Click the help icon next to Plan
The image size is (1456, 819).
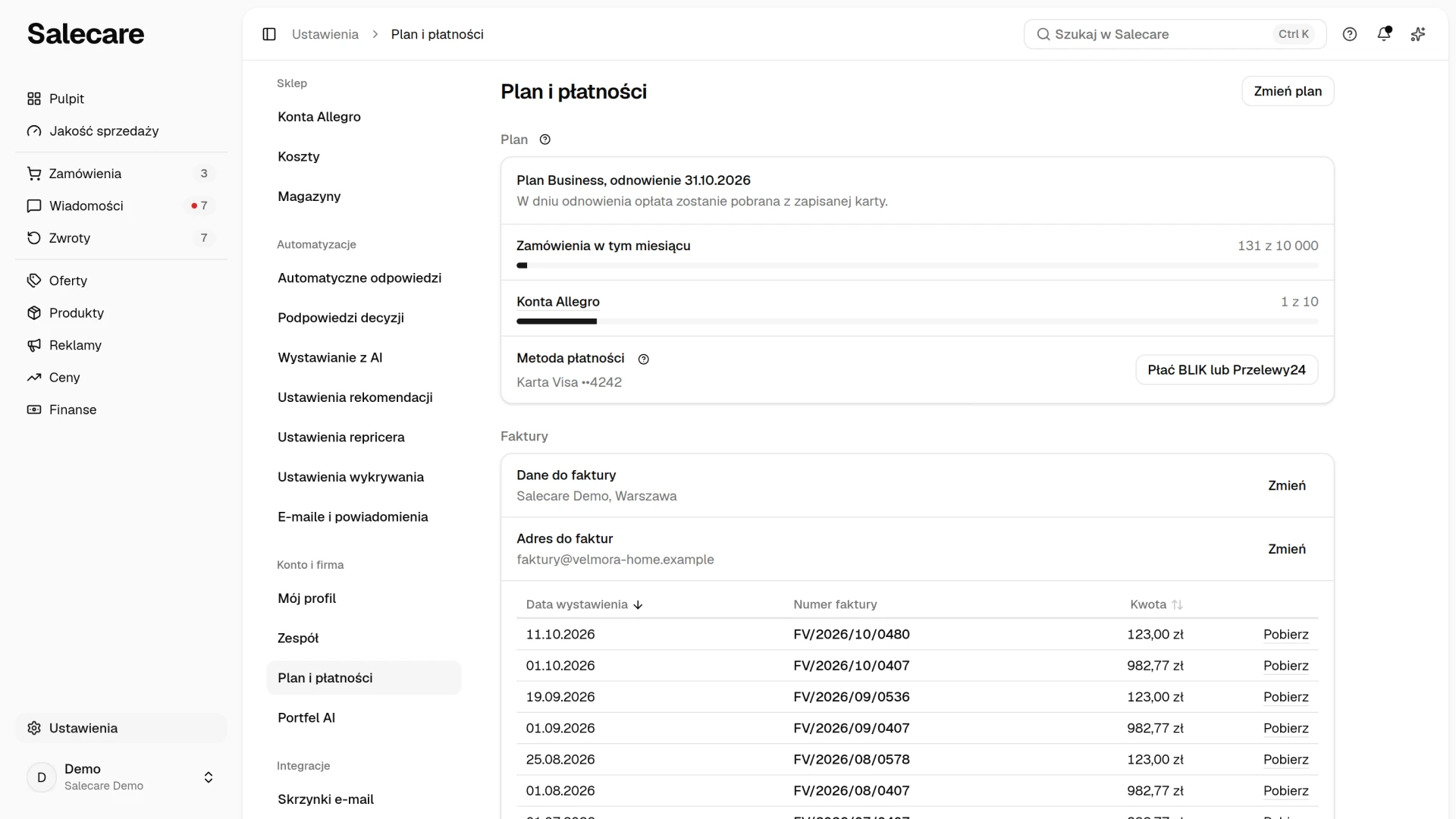[545, 140]
